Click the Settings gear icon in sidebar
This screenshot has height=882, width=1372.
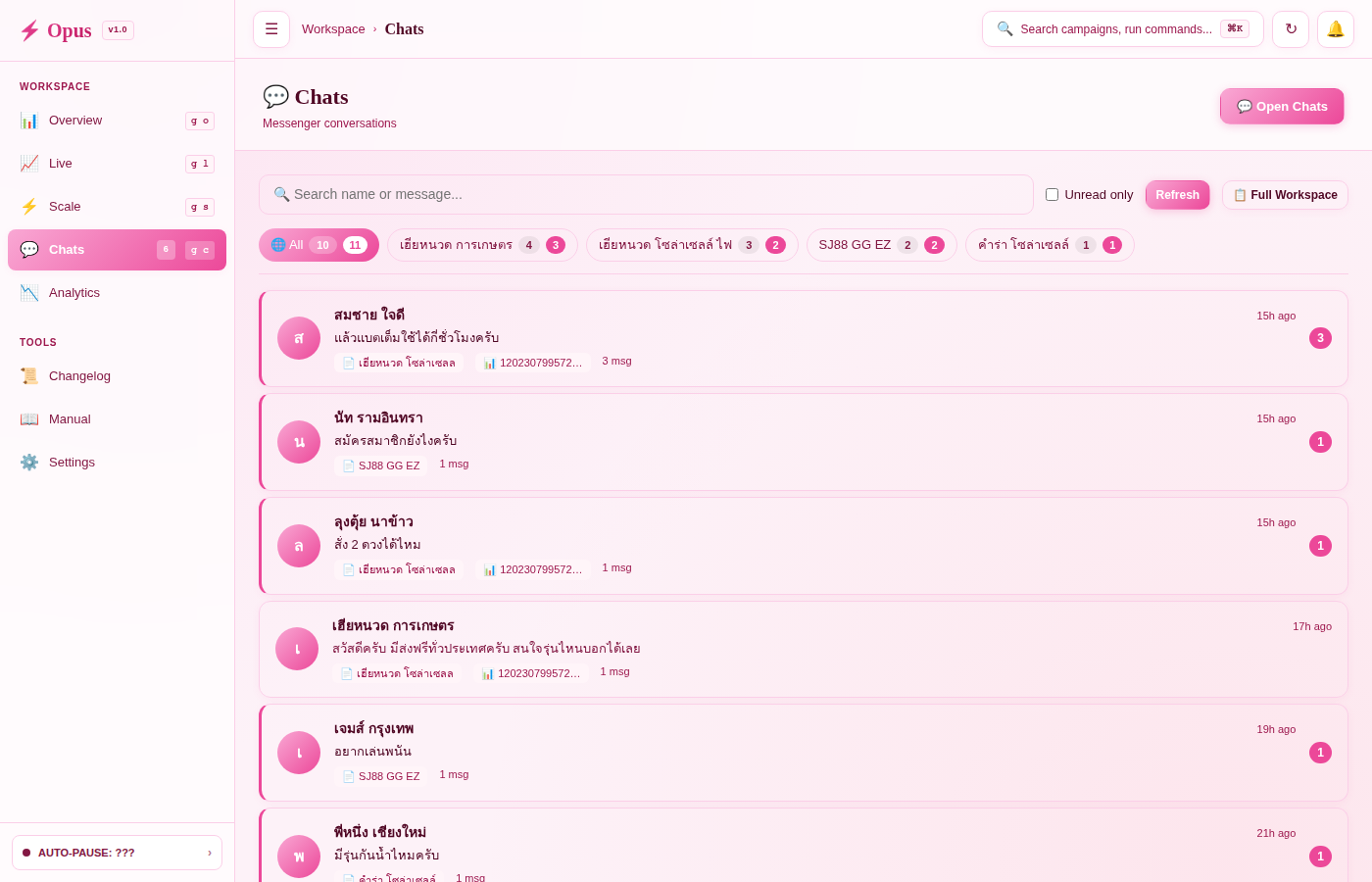29,463
